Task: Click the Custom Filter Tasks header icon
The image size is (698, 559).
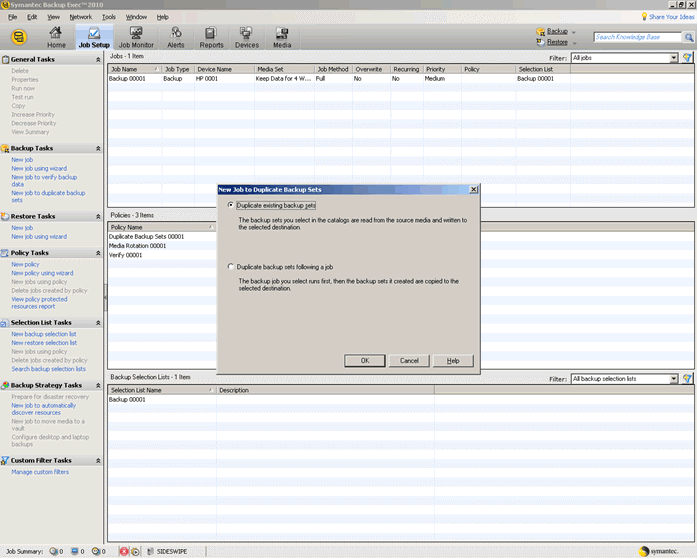Action: pos(5,461)
